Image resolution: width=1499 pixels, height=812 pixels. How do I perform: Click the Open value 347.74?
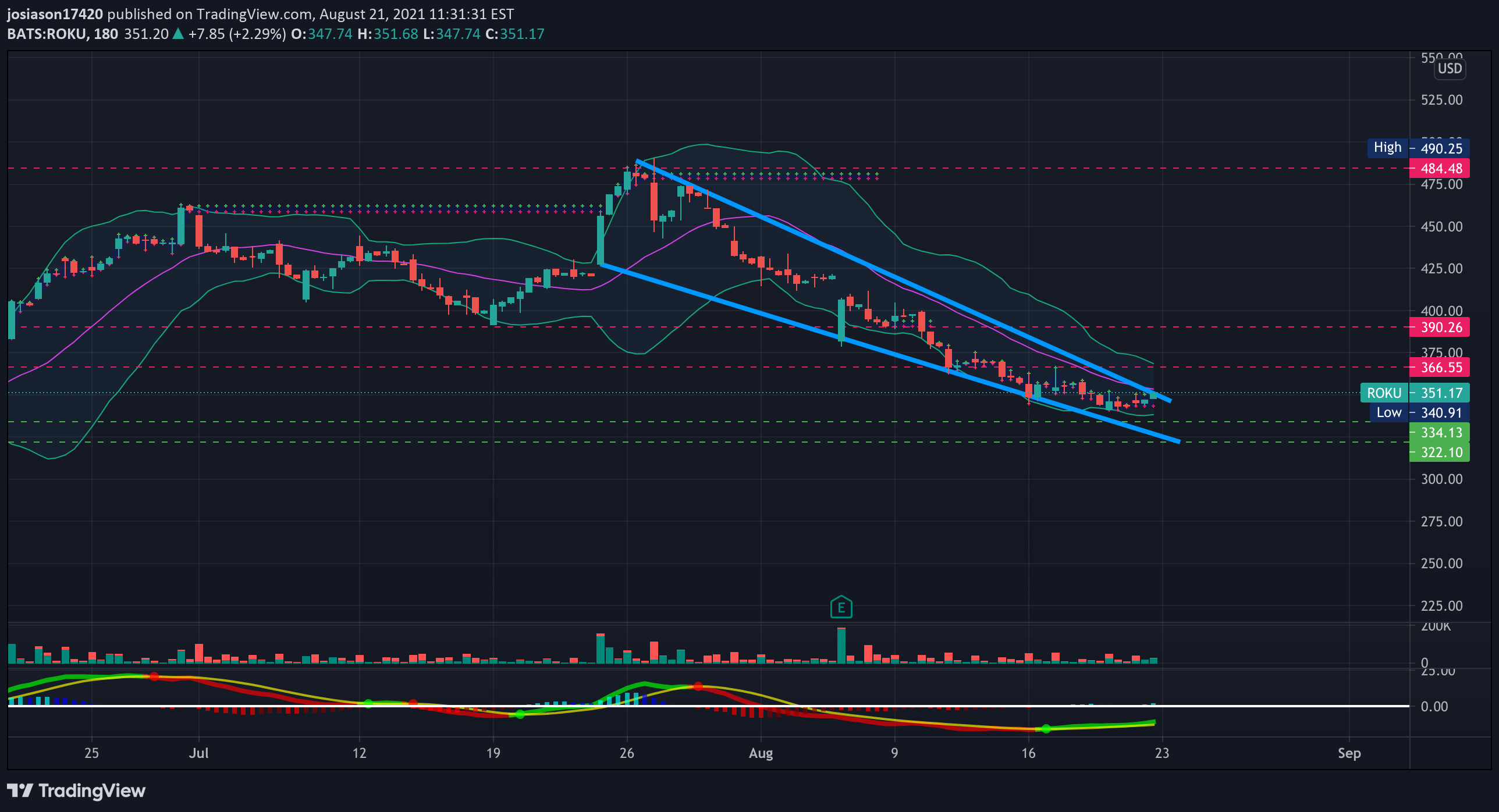coord(330,34)
